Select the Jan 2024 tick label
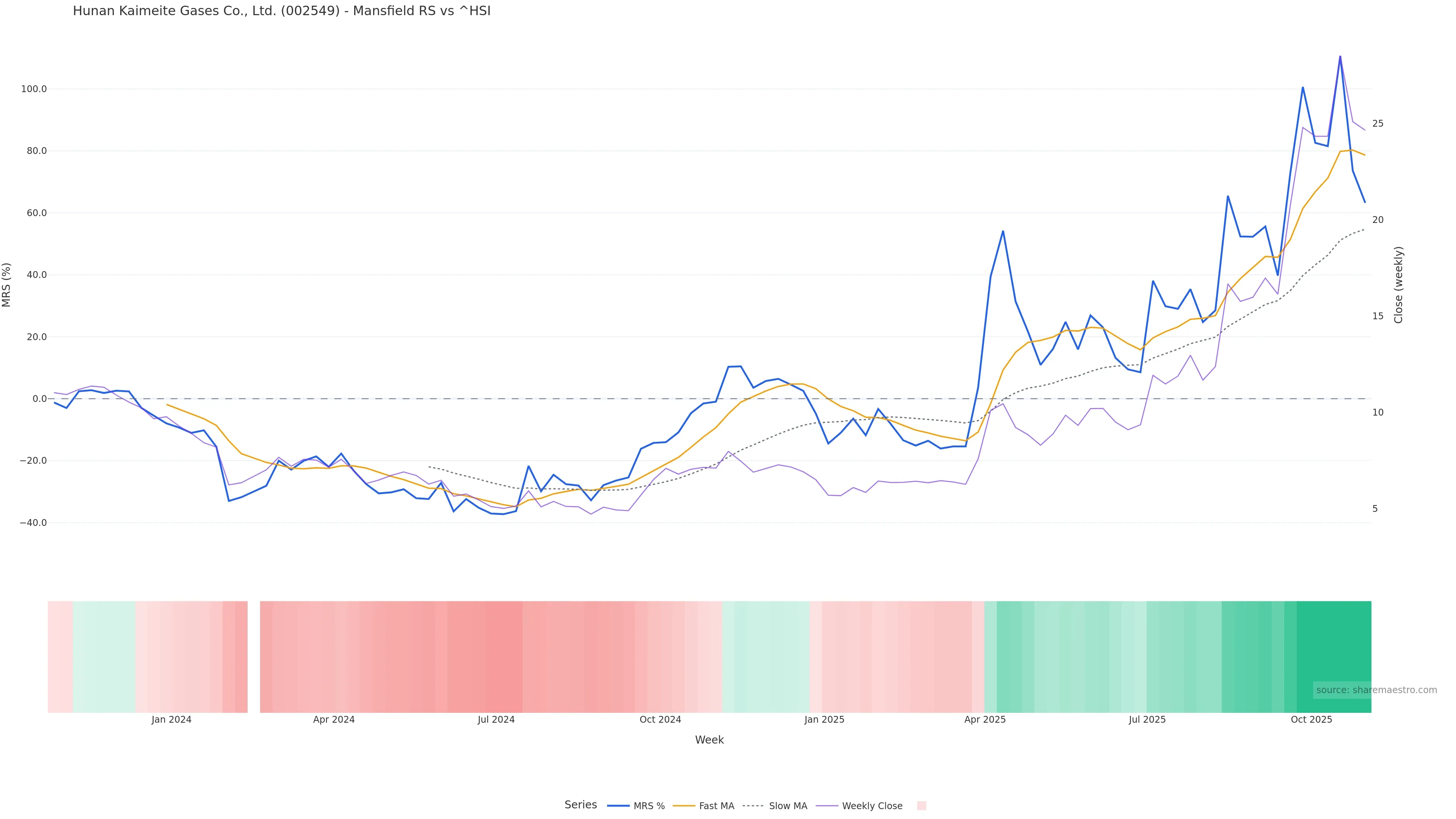1456x819 pixels. tap(171, 720)
